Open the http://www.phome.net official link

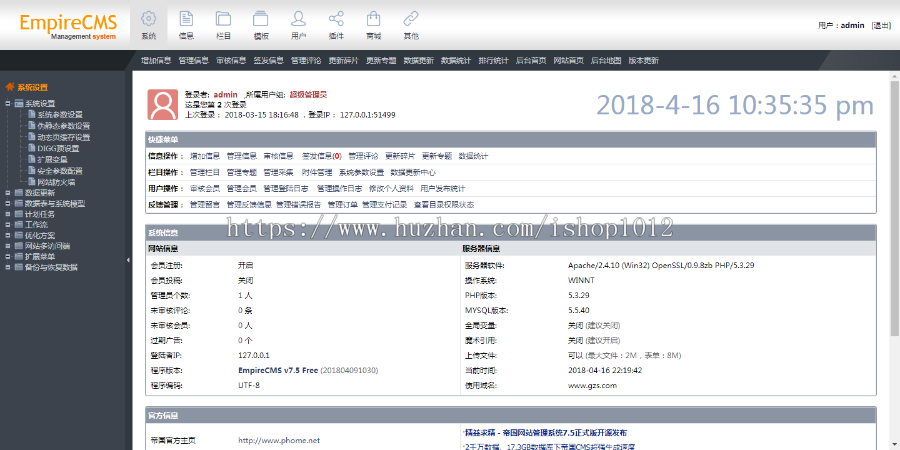279,440
